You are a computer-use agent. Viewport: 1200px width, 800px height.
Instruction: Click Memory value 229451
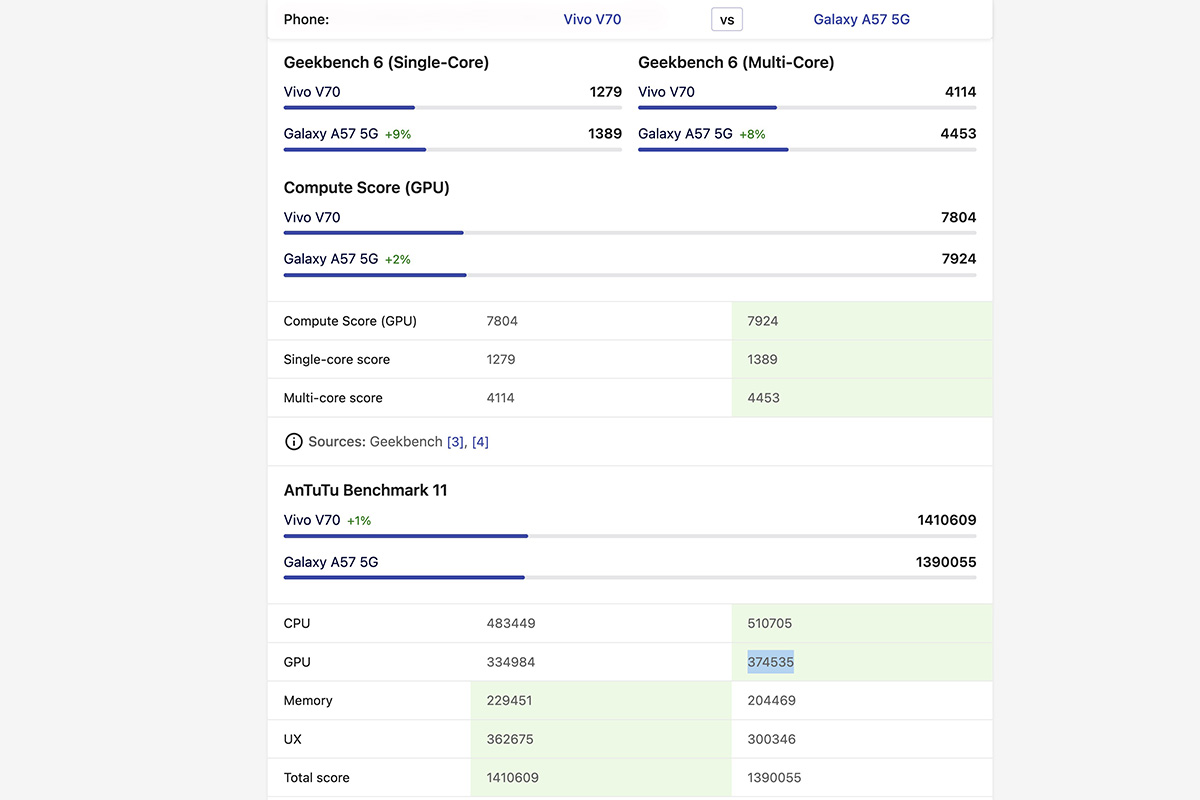point(509,700)
